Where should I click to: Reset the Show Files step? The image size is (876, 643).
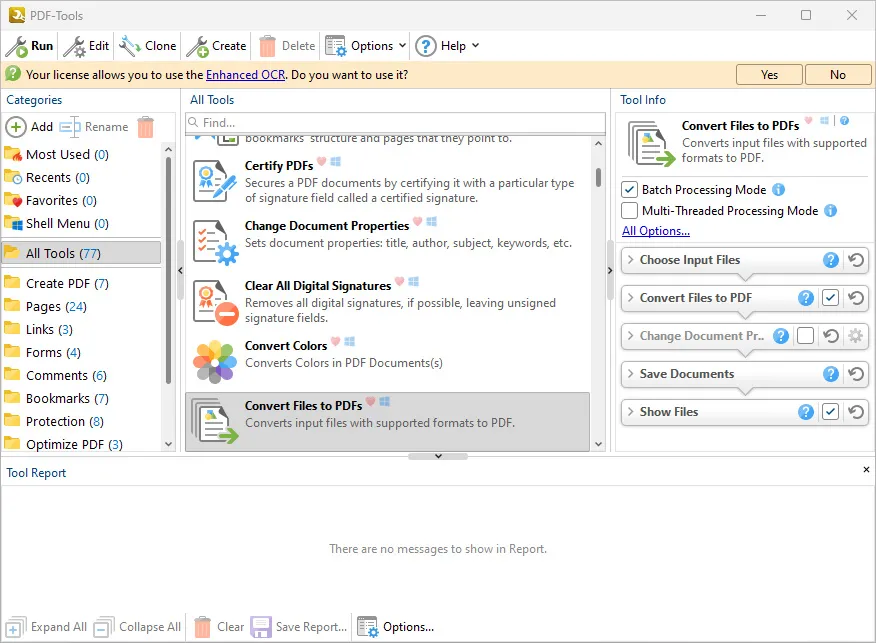click(x=855, y=412)
